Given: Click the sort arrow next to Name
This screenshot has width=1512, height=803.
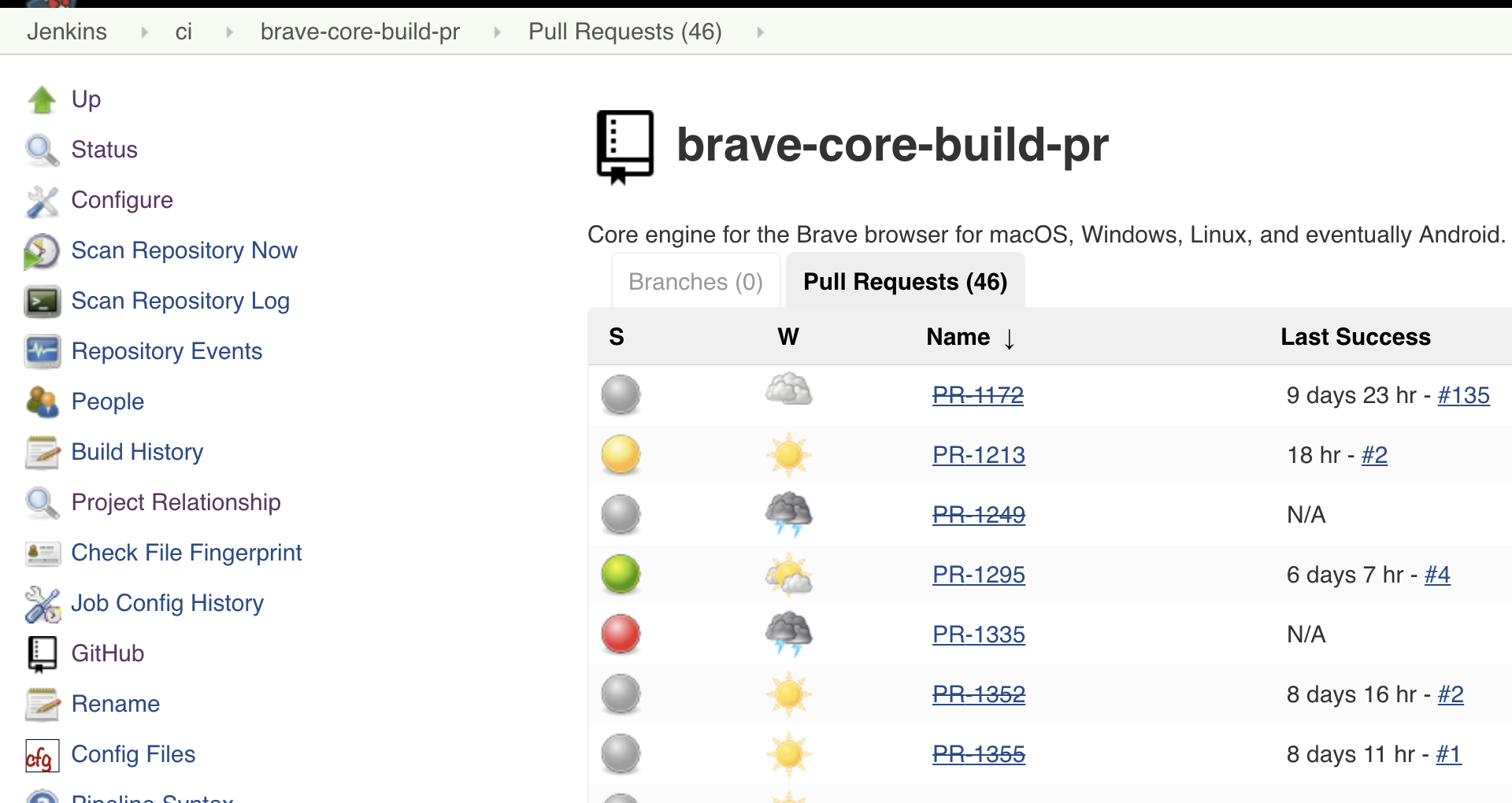Looking at the screenshot, I should [1010, 339].
